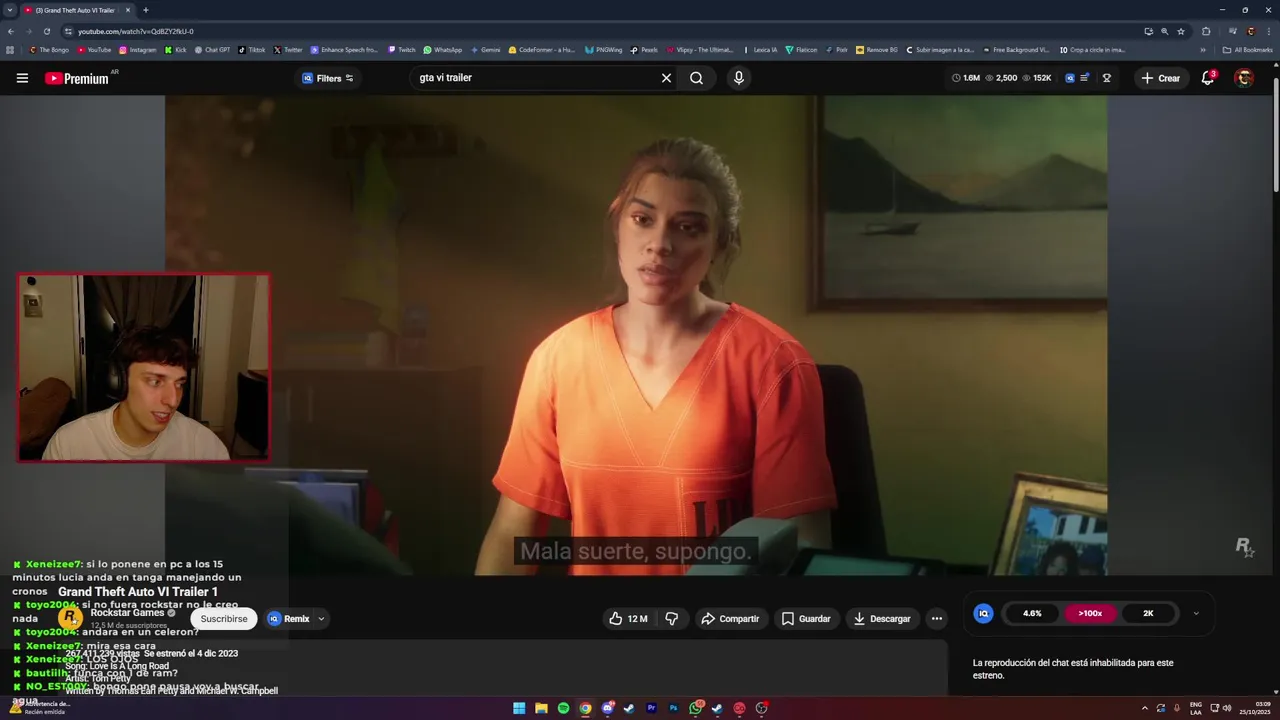Viewport: 1280px width, 720px height.
Task: Expand the vidIQ score panel chevron
Action: (x=1196, y=614)
